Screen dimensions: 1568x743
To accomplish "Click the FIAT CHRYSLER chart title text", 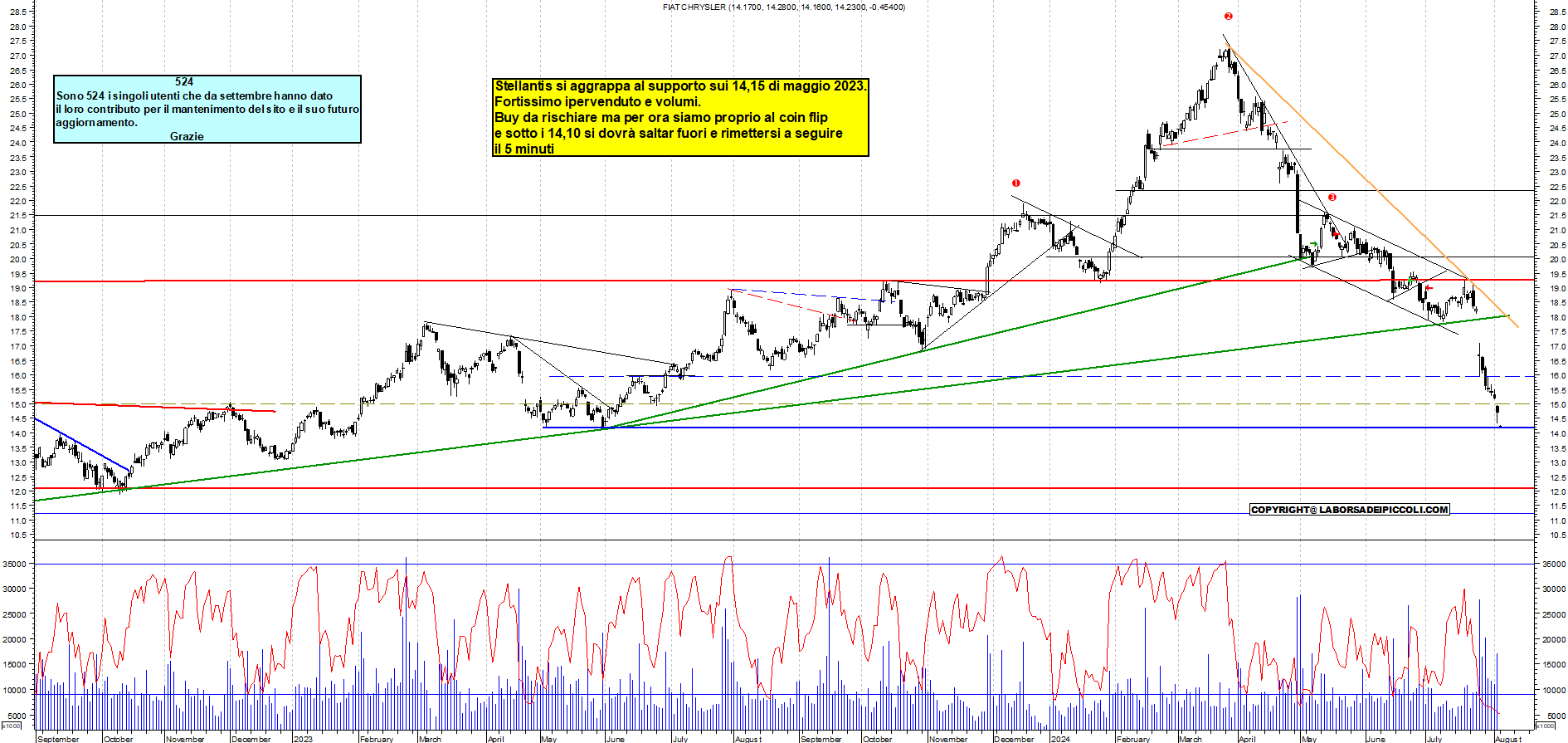I will [784, 7].
